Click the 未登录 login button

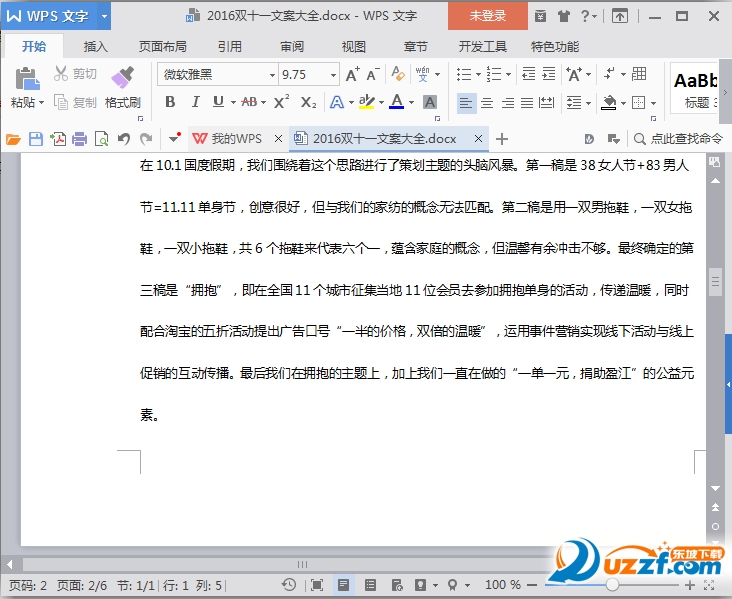[487, 16]
